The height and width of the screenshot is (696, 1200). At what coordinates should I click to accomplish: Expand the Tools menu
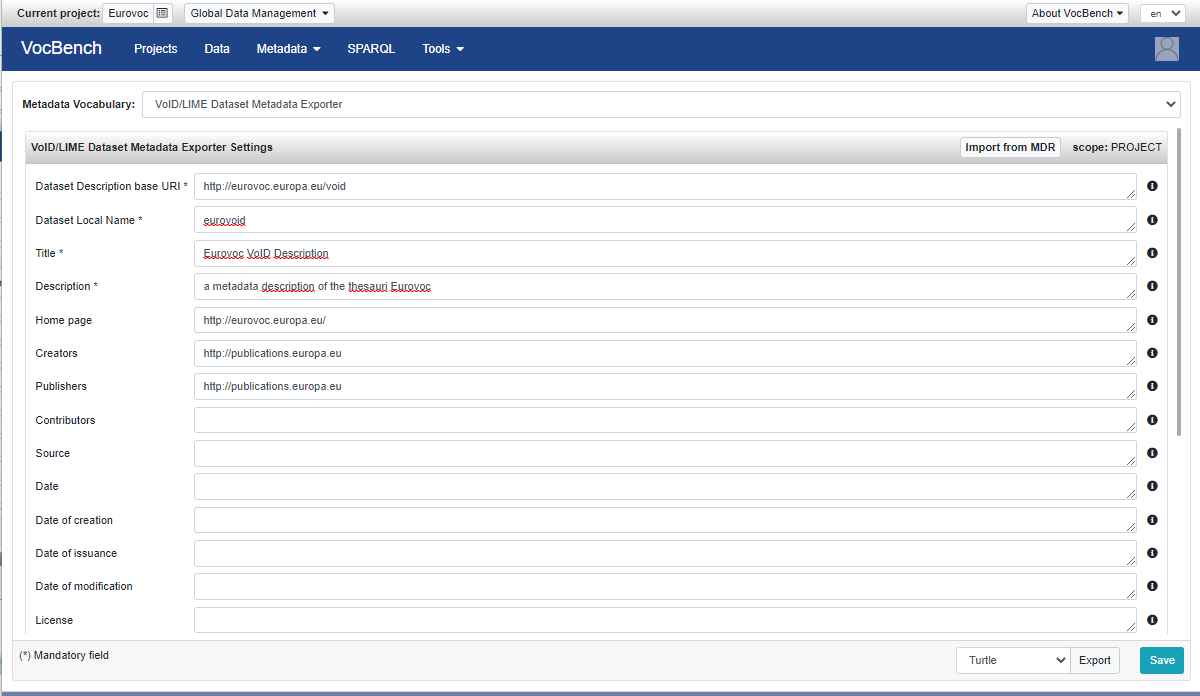click(x=443, y=49)
